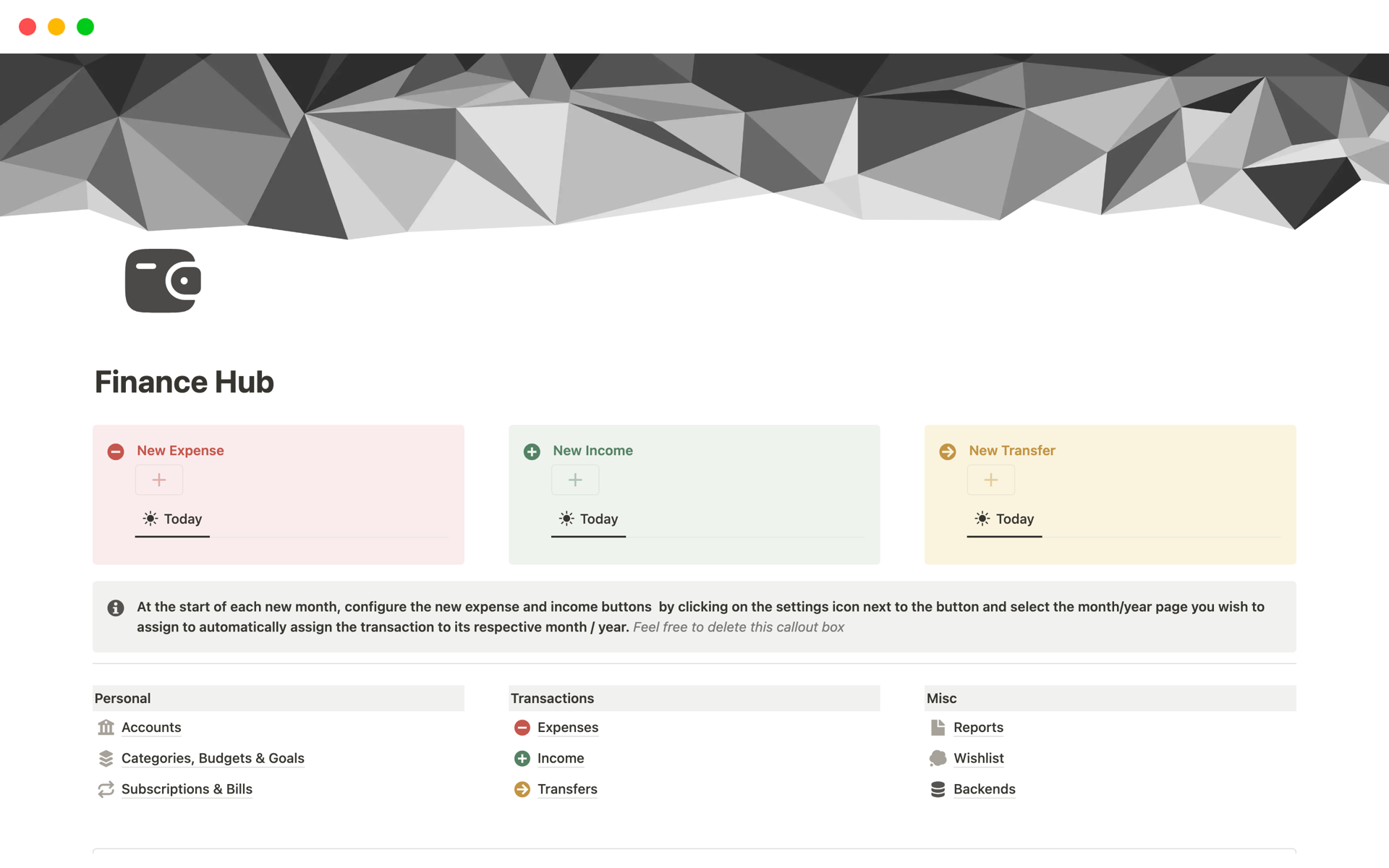Image resolution: width=1389 pixels, height=868 pixels.
Task: Click the database icon next to Backends
Action: click(x=938, y=789)
